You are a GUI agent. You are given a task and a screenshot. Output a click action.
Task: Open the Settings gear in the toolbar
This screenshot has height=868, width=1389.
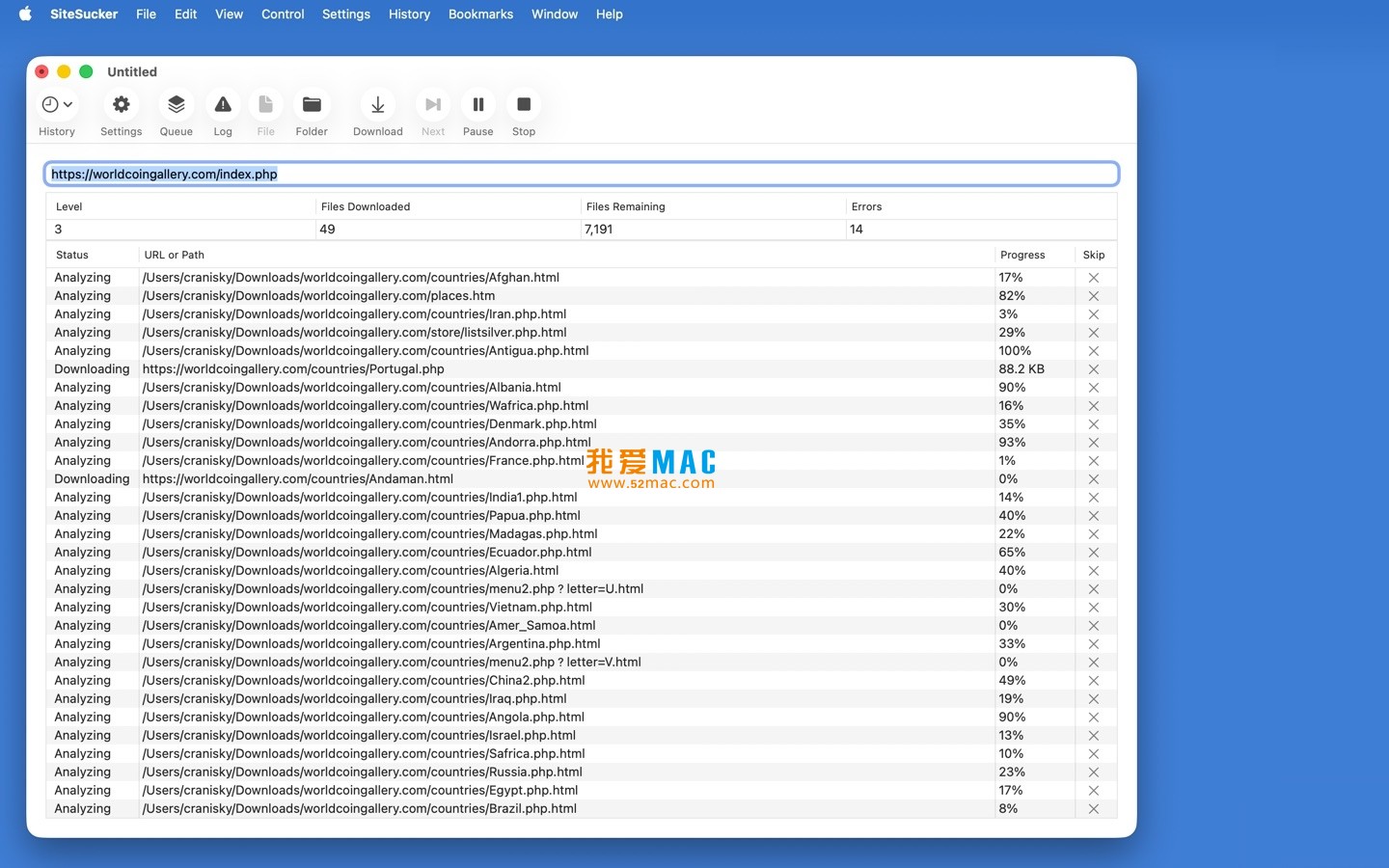[121, 104]
